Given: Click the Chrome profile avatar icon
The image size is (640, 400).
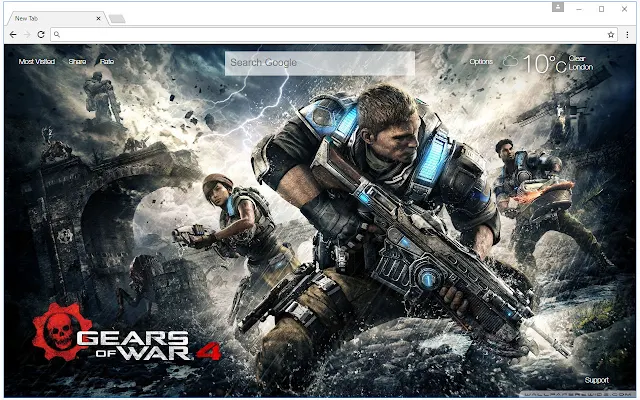Looking at the screenshot, I should click(558, 7).
